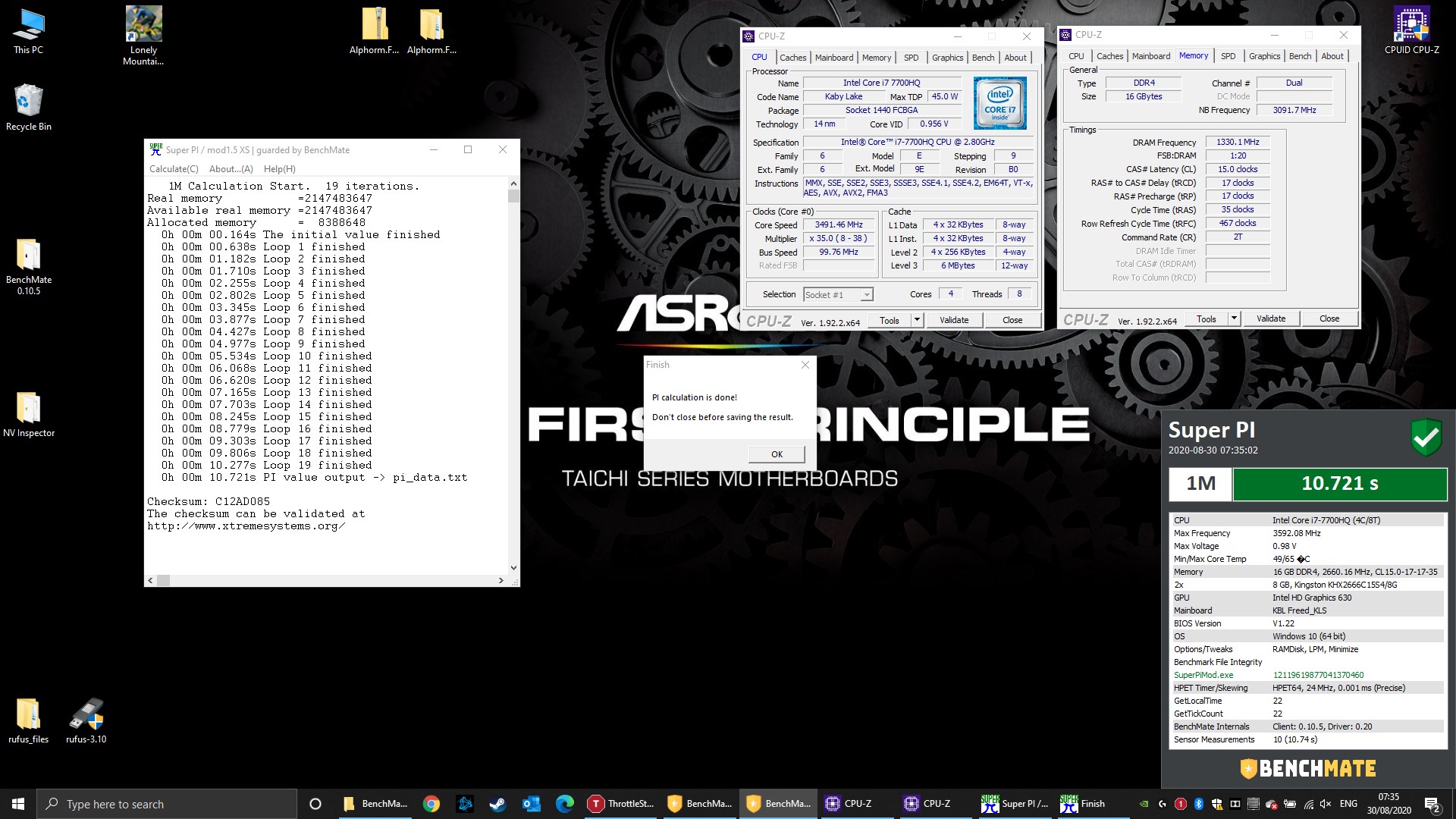Open the Help(H) menu in Super PI

280,169
